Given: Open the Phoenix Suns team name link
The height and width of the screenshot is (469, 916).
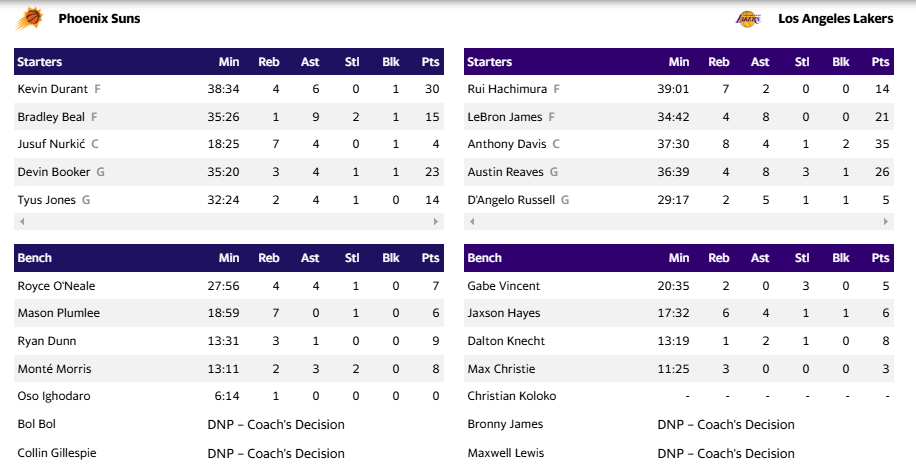Looking at the screenshot, I should [99, 18].
